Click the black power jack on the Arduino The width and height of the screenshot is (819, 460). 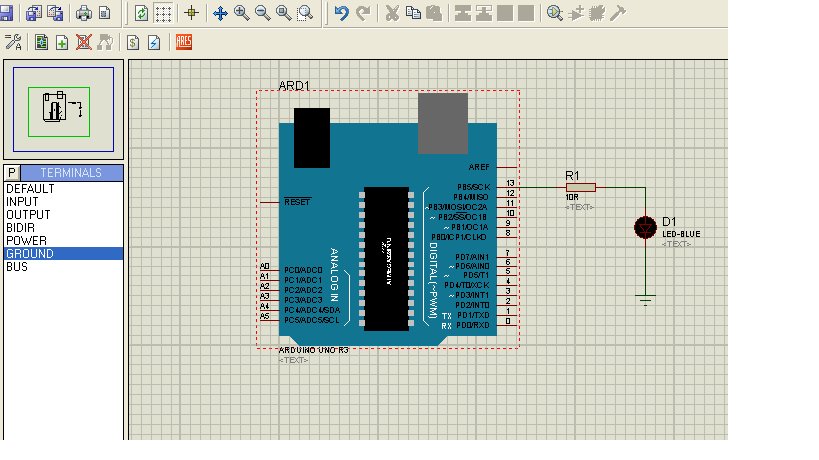(312, 138)
